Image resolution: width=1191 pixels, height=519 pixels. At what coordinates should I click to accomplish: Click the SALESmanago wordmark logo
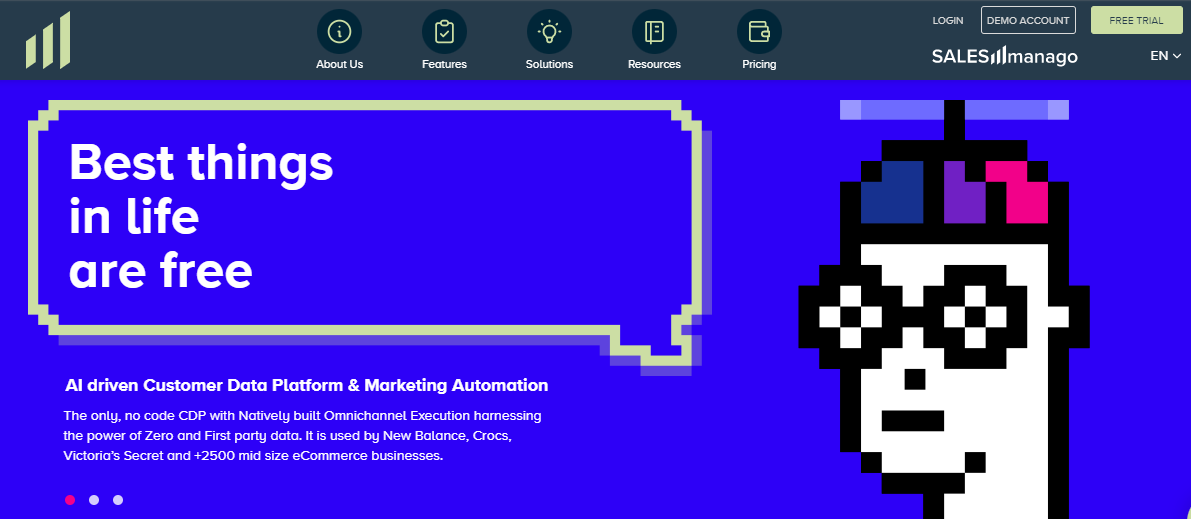pyautogui.click(x=1005, y=56)
